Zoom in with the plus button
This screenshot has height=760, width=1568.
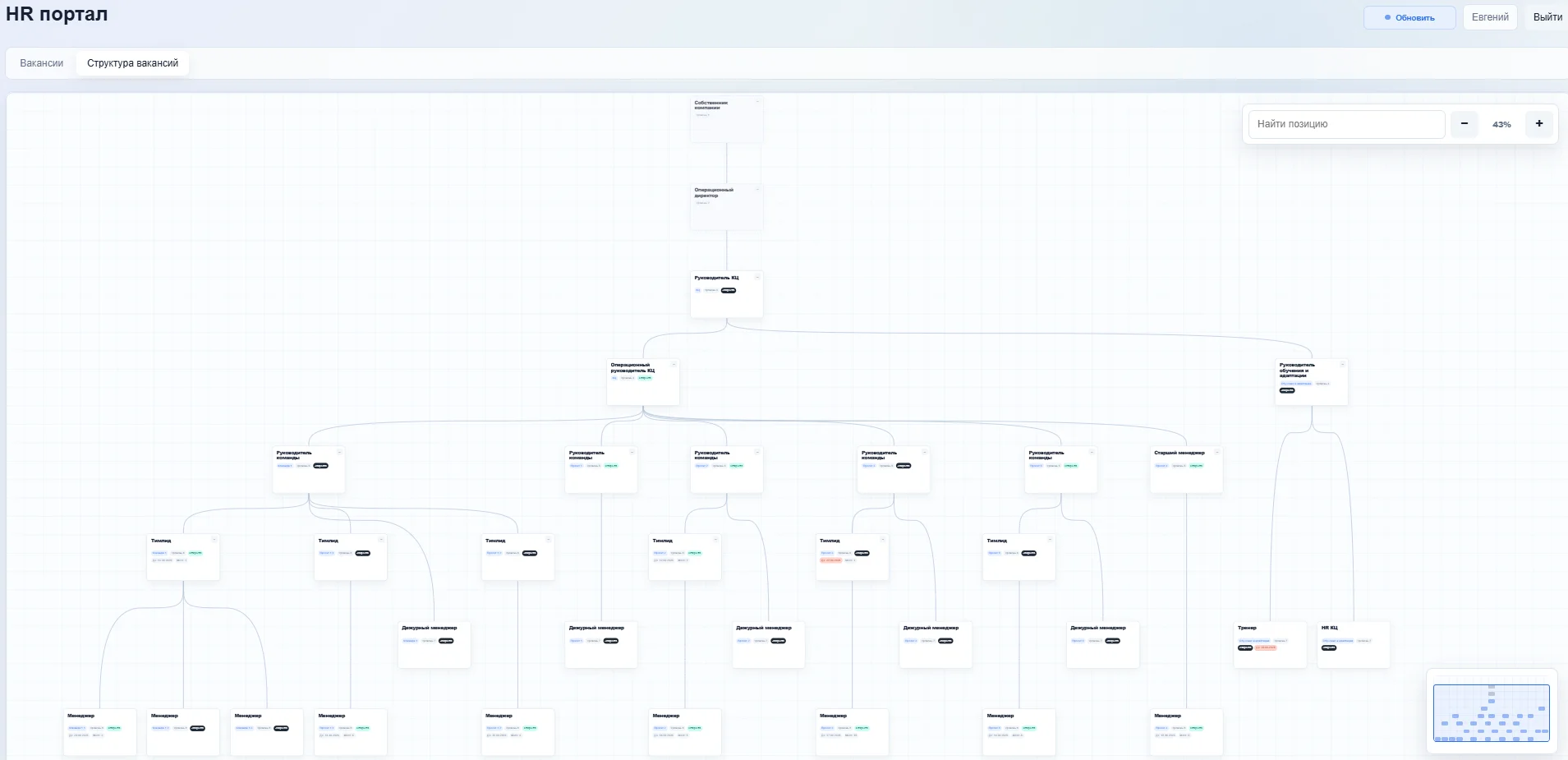pyautogui.click(x=1538, y=124)
